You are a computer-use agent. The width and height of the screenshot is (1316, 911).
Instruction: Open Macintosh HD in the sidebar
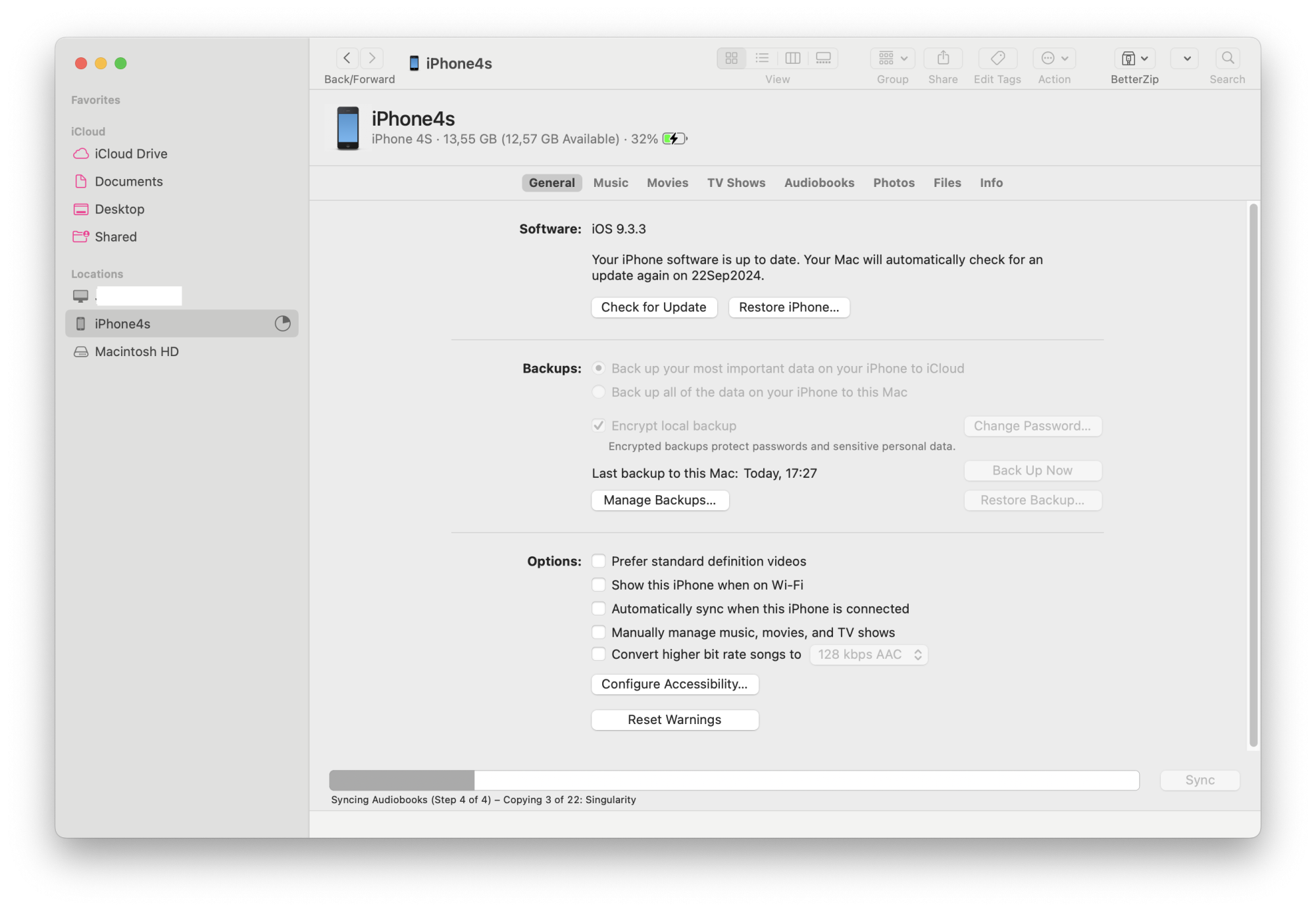tap(136, 351)
